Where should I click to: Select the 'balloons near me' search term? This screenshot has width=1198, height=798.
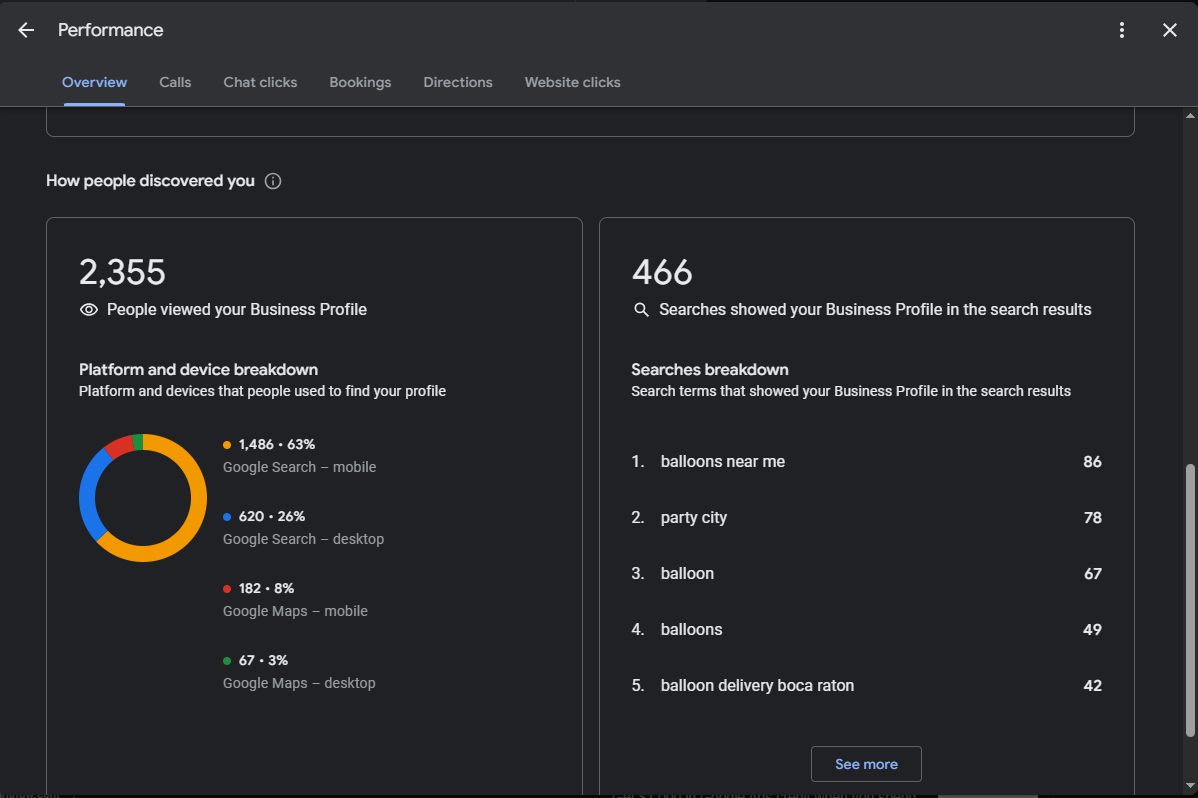(722, 462)
